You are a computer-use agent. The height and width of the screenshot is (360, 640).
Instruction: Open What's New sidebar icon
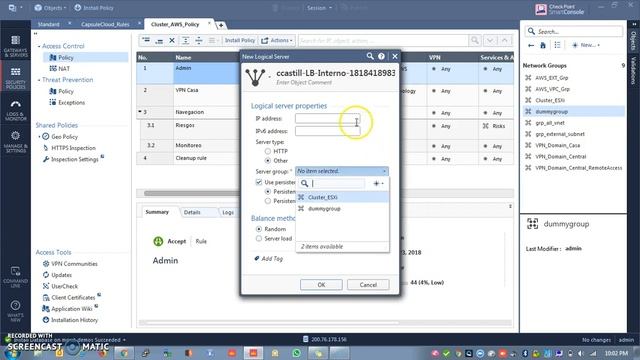click(16, 311)
